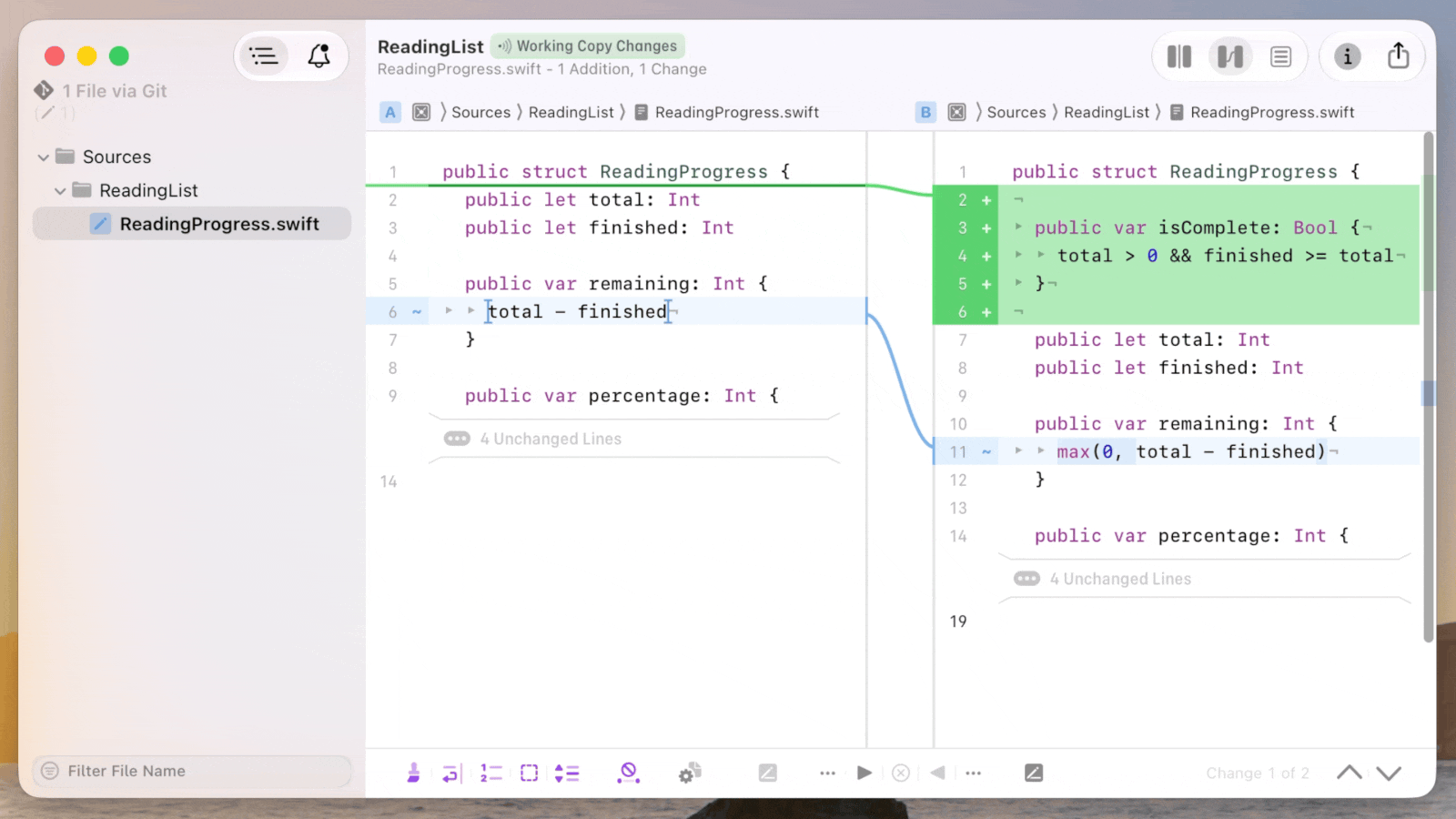
Task: Click ReadingProgress.swift in the A-side path
Action: tap(737, 112)
